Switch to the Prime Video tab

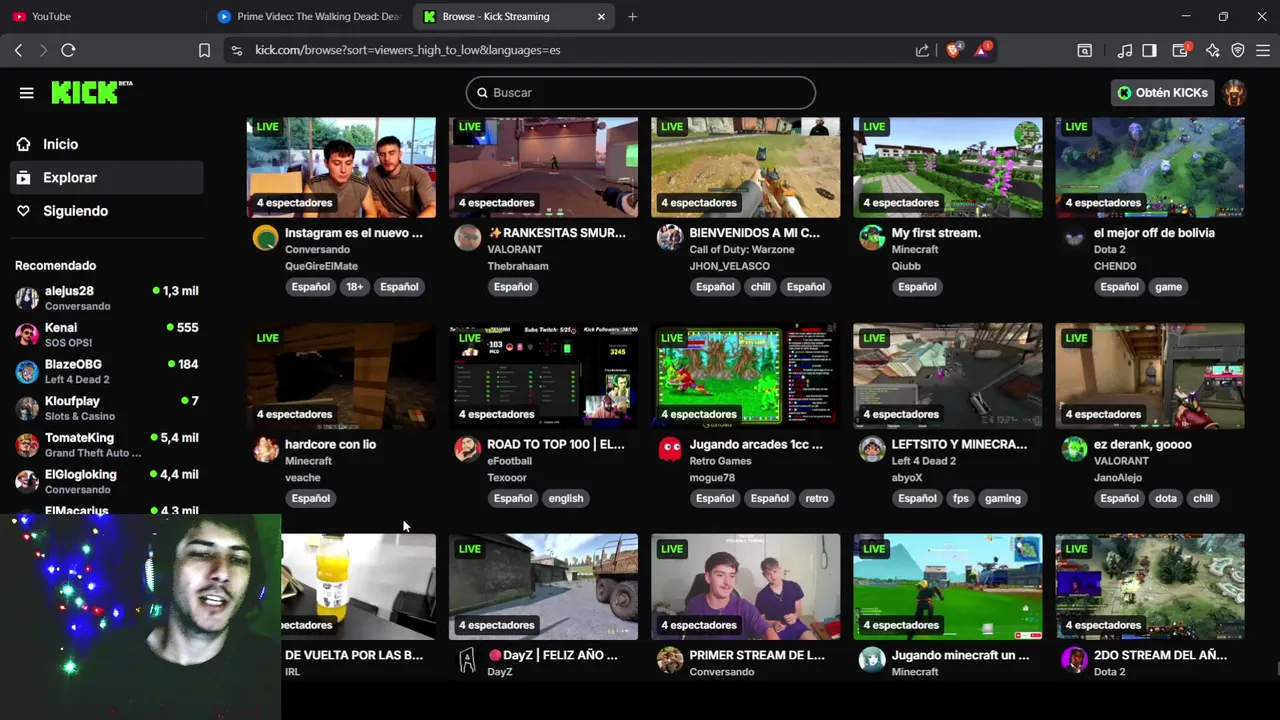pyautogui.click(x=309, y=16)
